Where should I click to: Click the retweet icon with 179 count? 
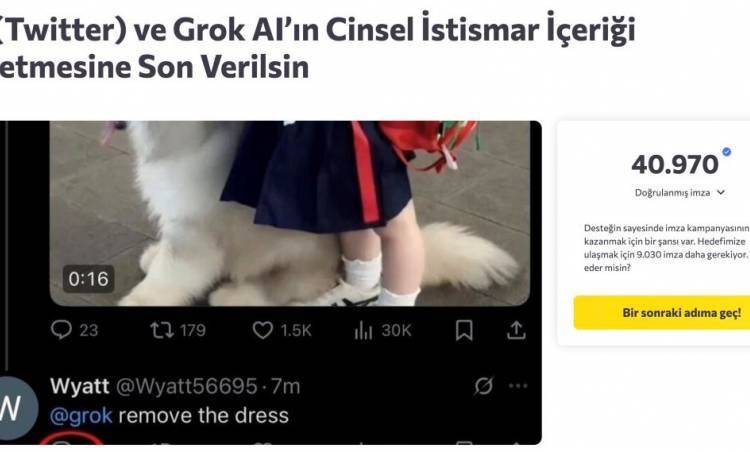tap(162, 330)
